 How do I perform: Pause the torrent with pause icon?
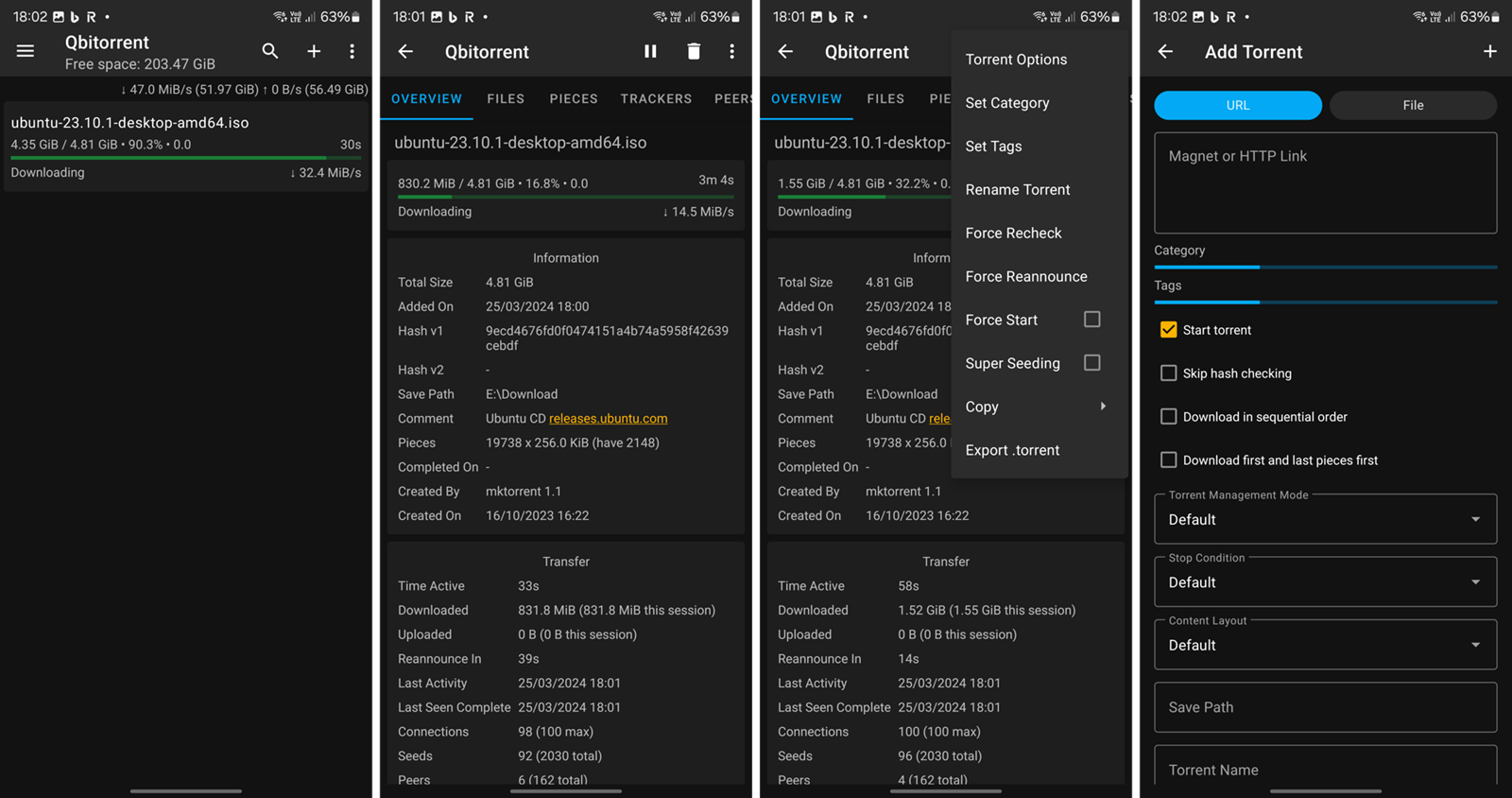tap(650, 51)
